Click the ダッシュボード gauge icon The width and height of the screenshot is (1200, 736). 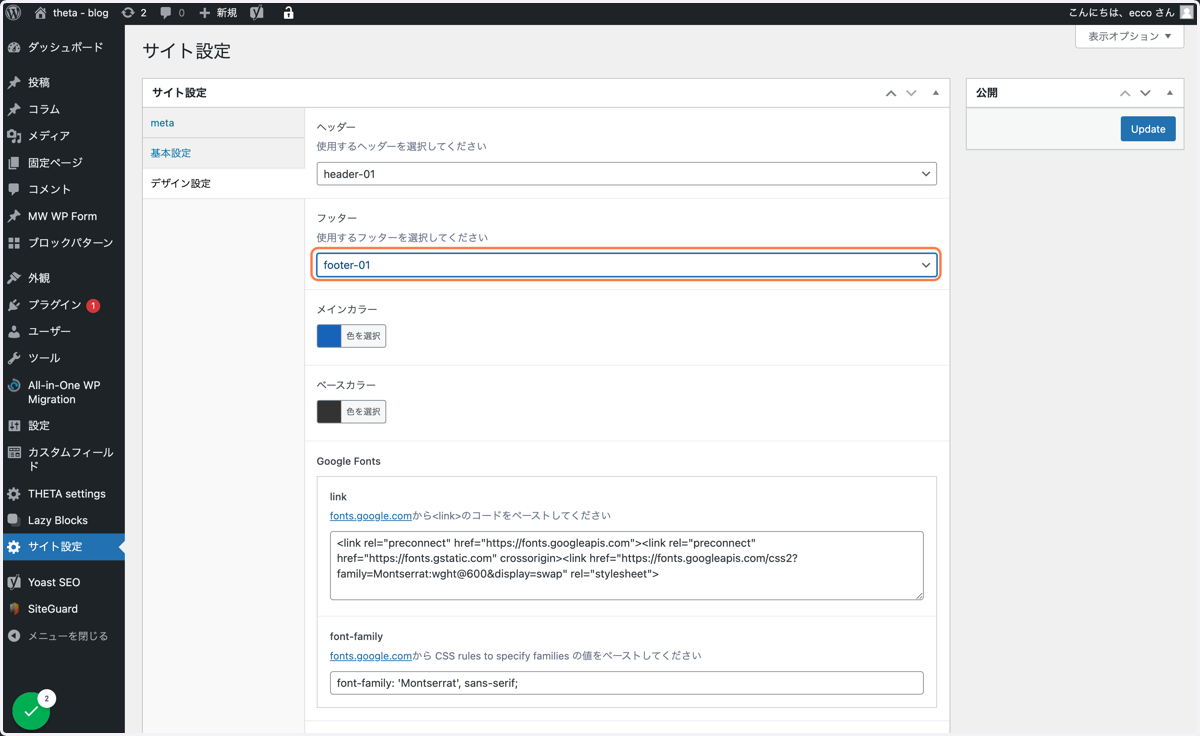pyautogui.click(x=14, y=48)
